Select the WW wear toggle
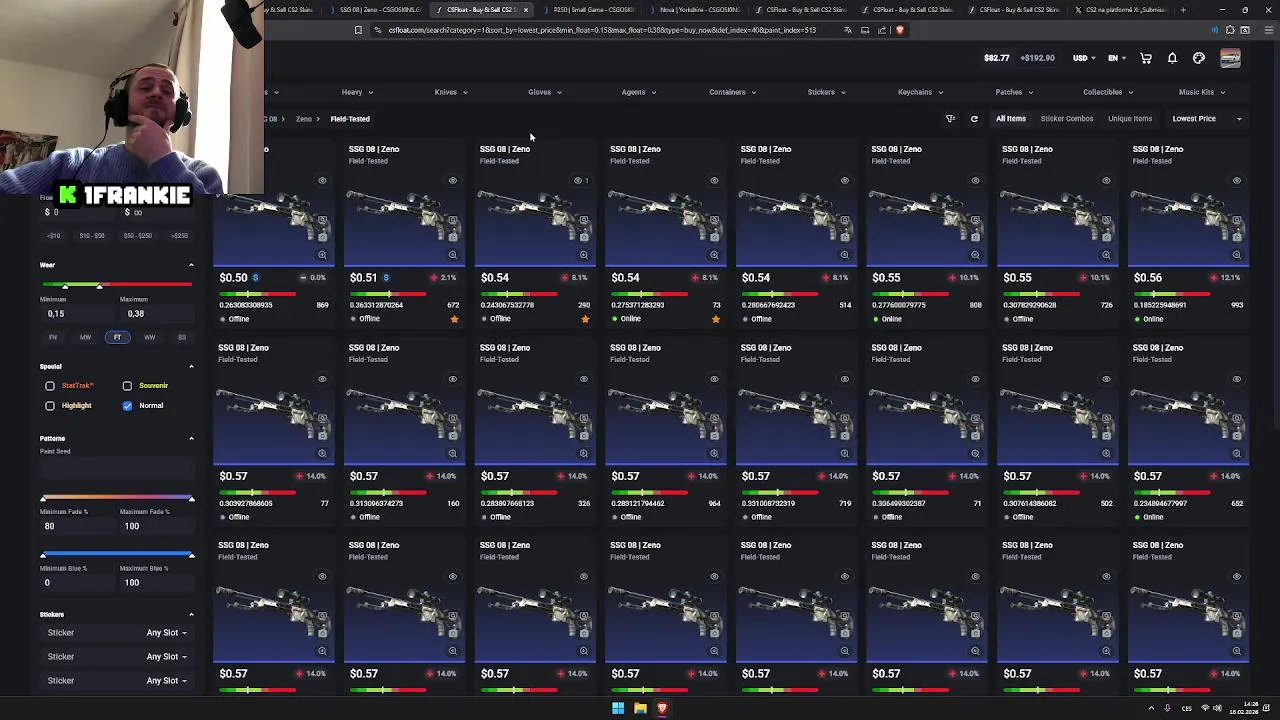This screenshot has height=720, width=1280. 149,338
